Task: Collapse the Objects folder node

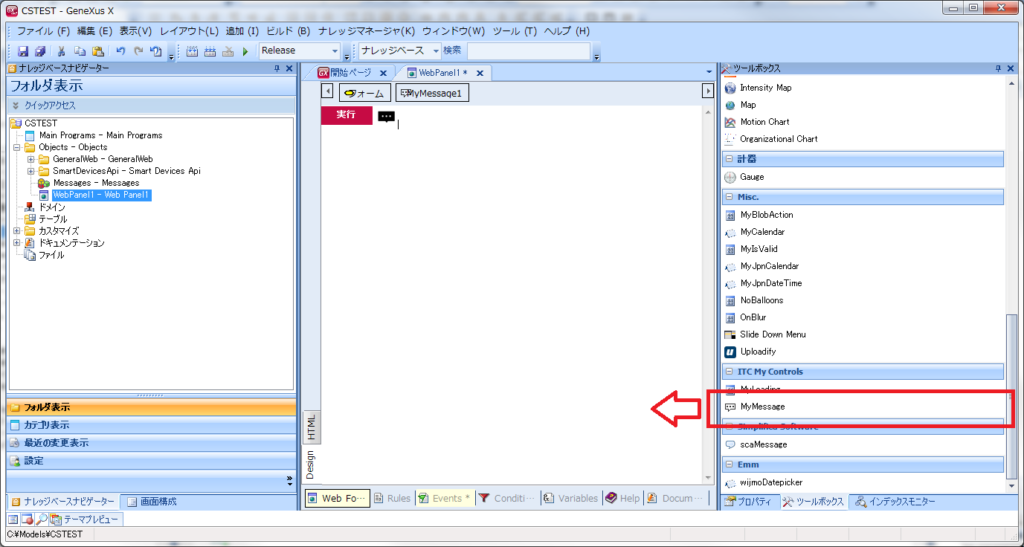Action: click(17, 148)
